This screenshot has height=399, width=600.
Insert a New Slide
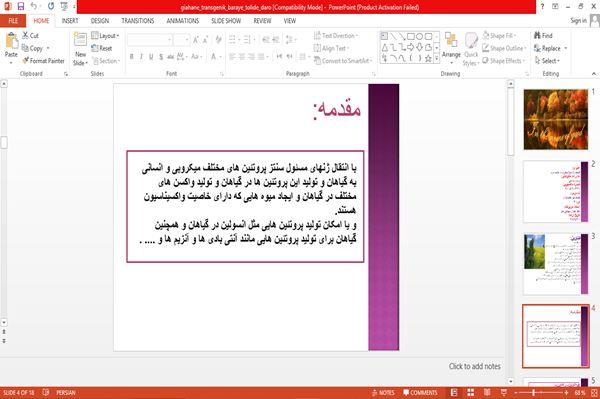pyautogui.click(x=80, y=49)
